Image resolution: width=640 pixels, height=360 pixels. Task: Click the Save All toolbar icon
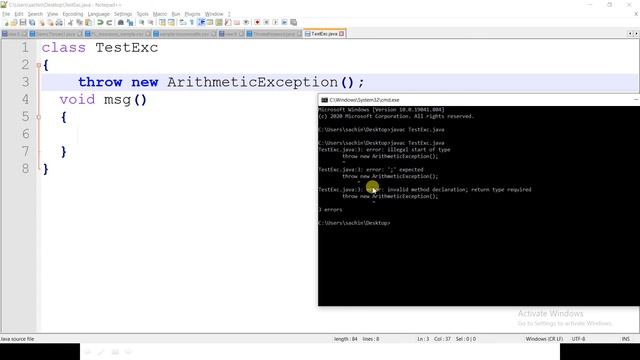(32, 22)
